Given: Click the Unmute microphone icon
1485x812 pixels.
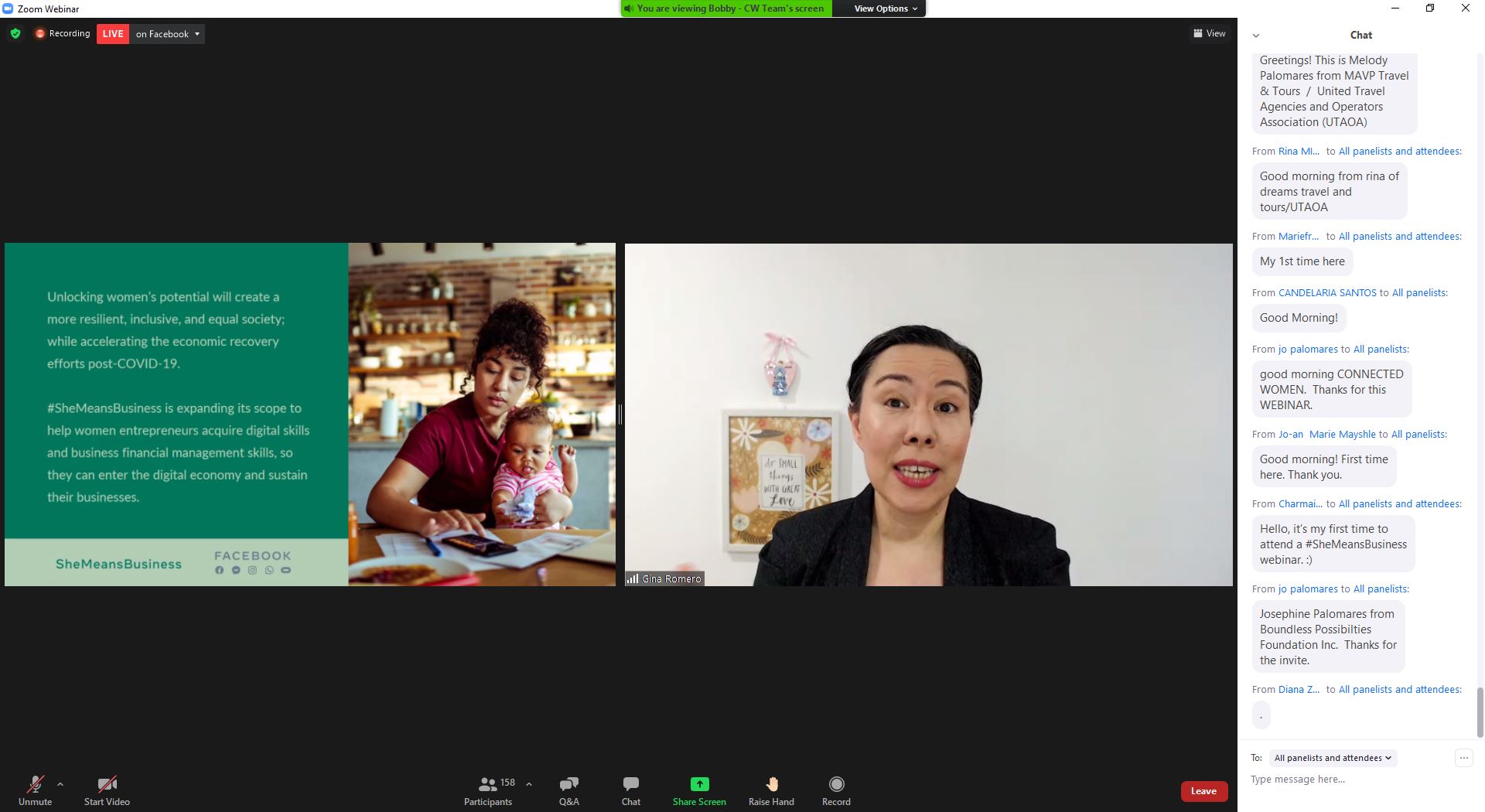Looking at the screenshot, I should point(35,784).
